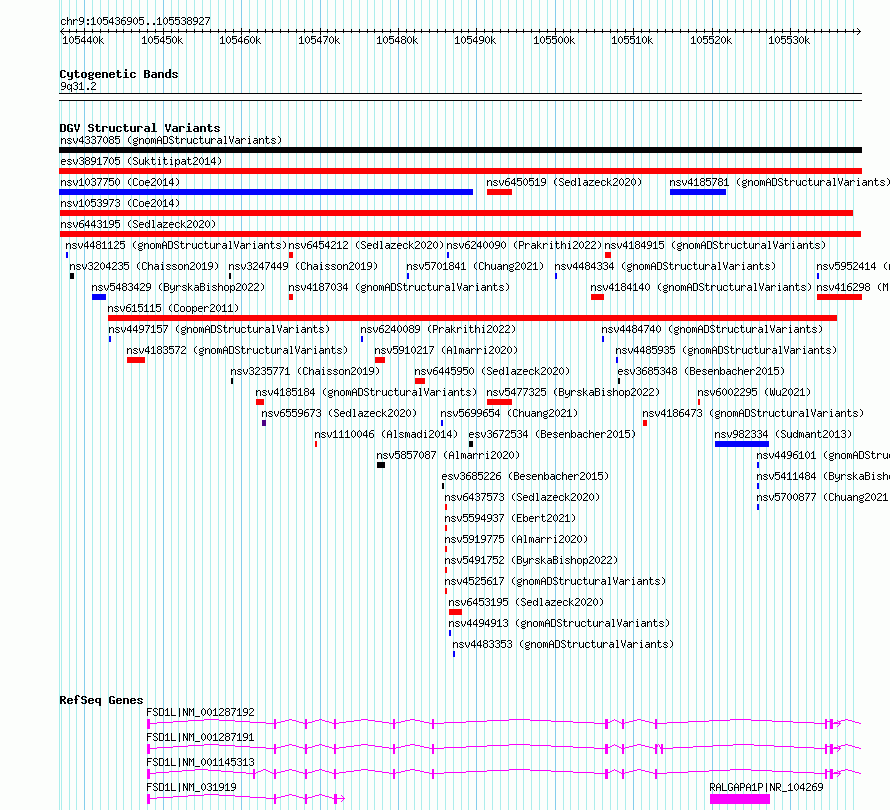The width and height of the screenshot is (890, 810).
Task: Click nsv4497157 gnomAD variant label
Action: point(219,329)
